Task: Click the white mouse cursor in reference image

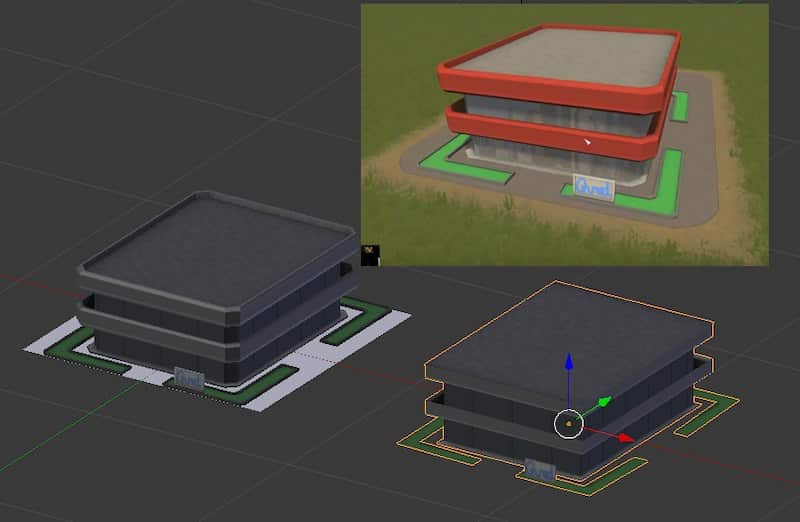Action: 588,142
